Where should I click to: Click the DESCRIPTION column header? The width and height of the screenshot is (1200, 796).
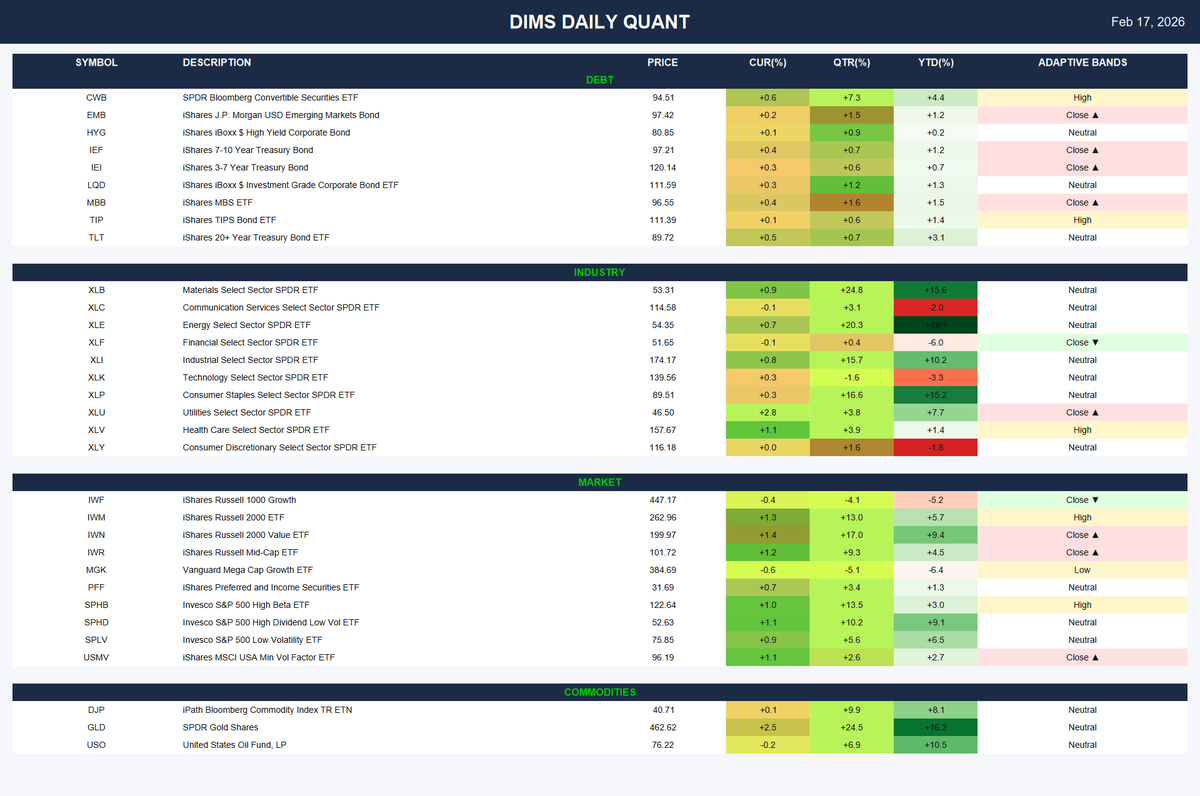[217, 62]
